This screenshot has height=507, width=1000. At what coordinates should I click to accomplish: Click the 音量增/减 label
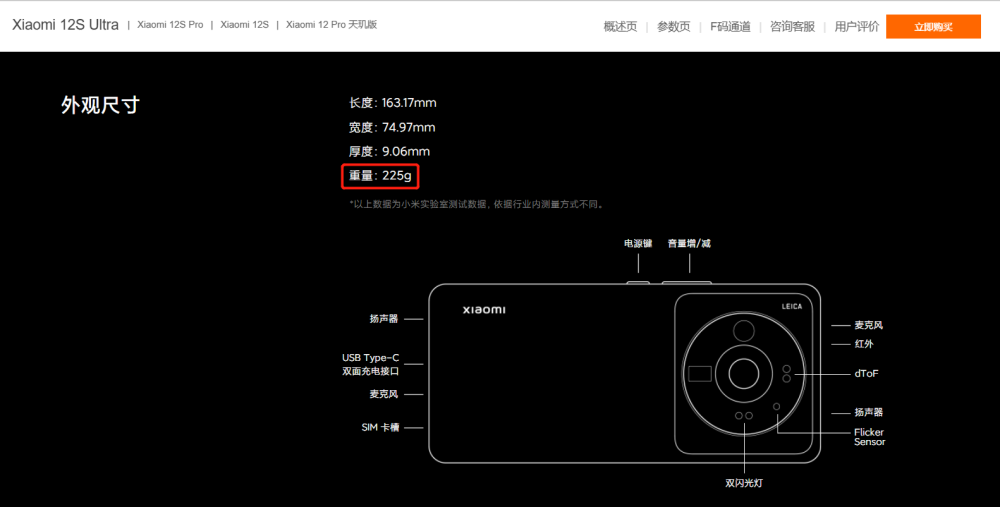coord(689,243)
